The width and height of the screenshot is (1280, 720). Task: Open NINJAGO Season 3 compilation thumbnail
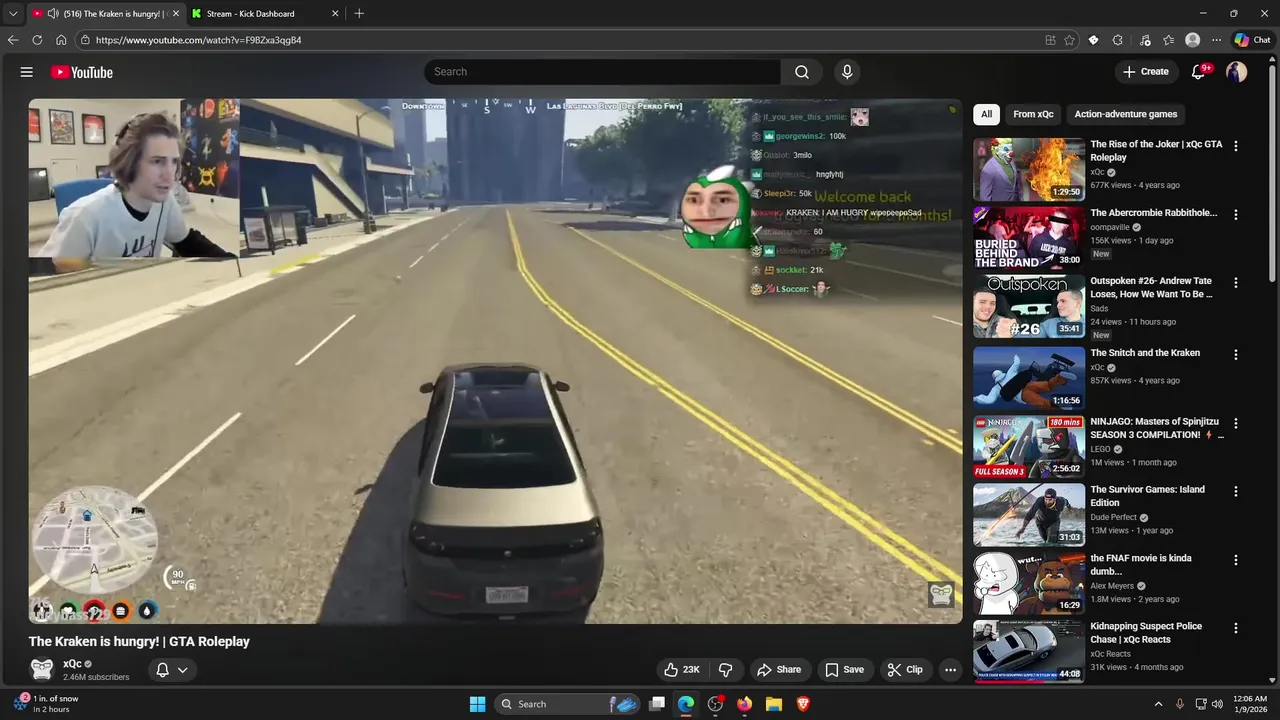coord(1029,445)
